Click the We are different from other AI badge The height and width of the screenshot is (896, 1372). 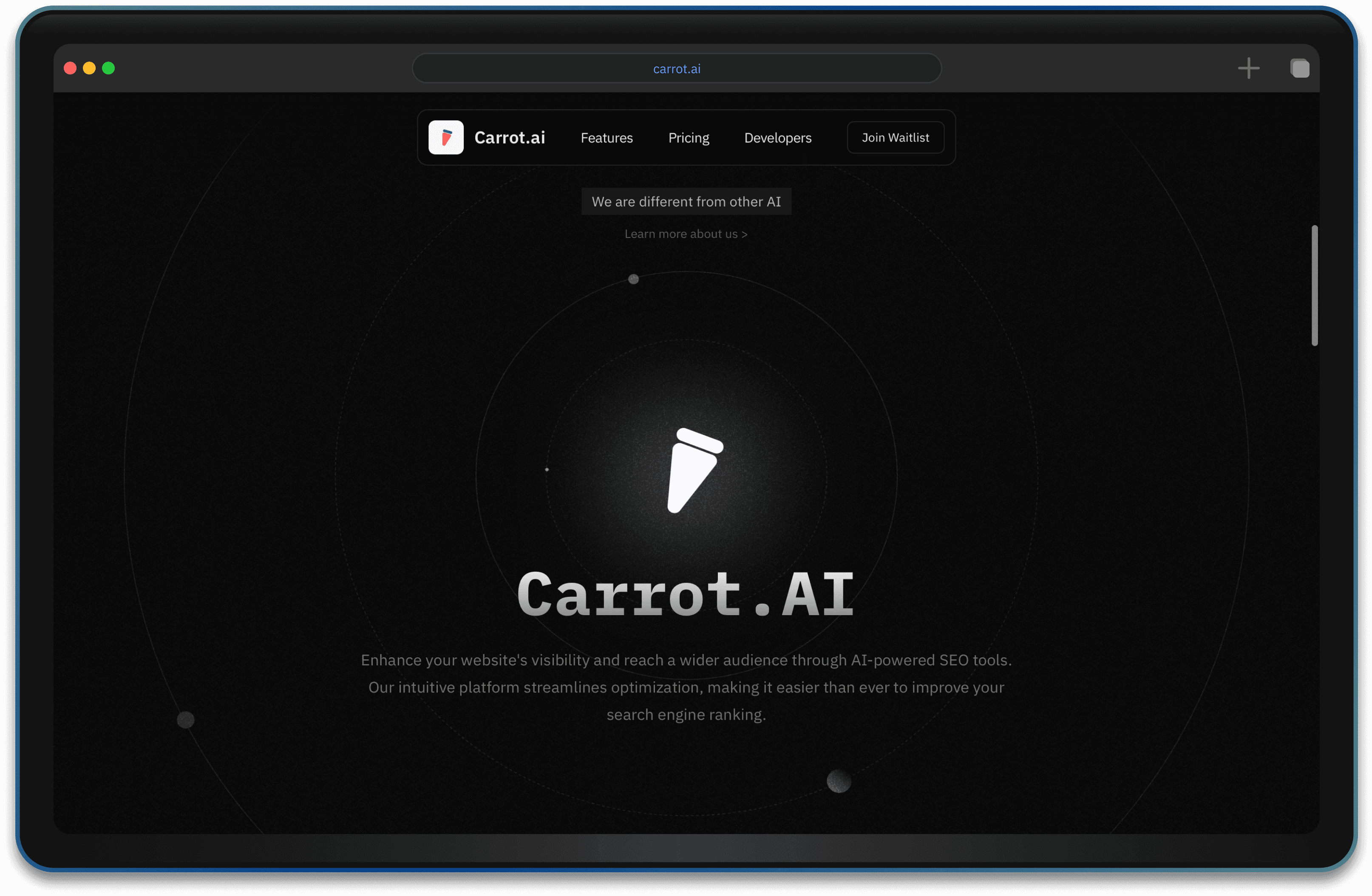tap(686, 202)
